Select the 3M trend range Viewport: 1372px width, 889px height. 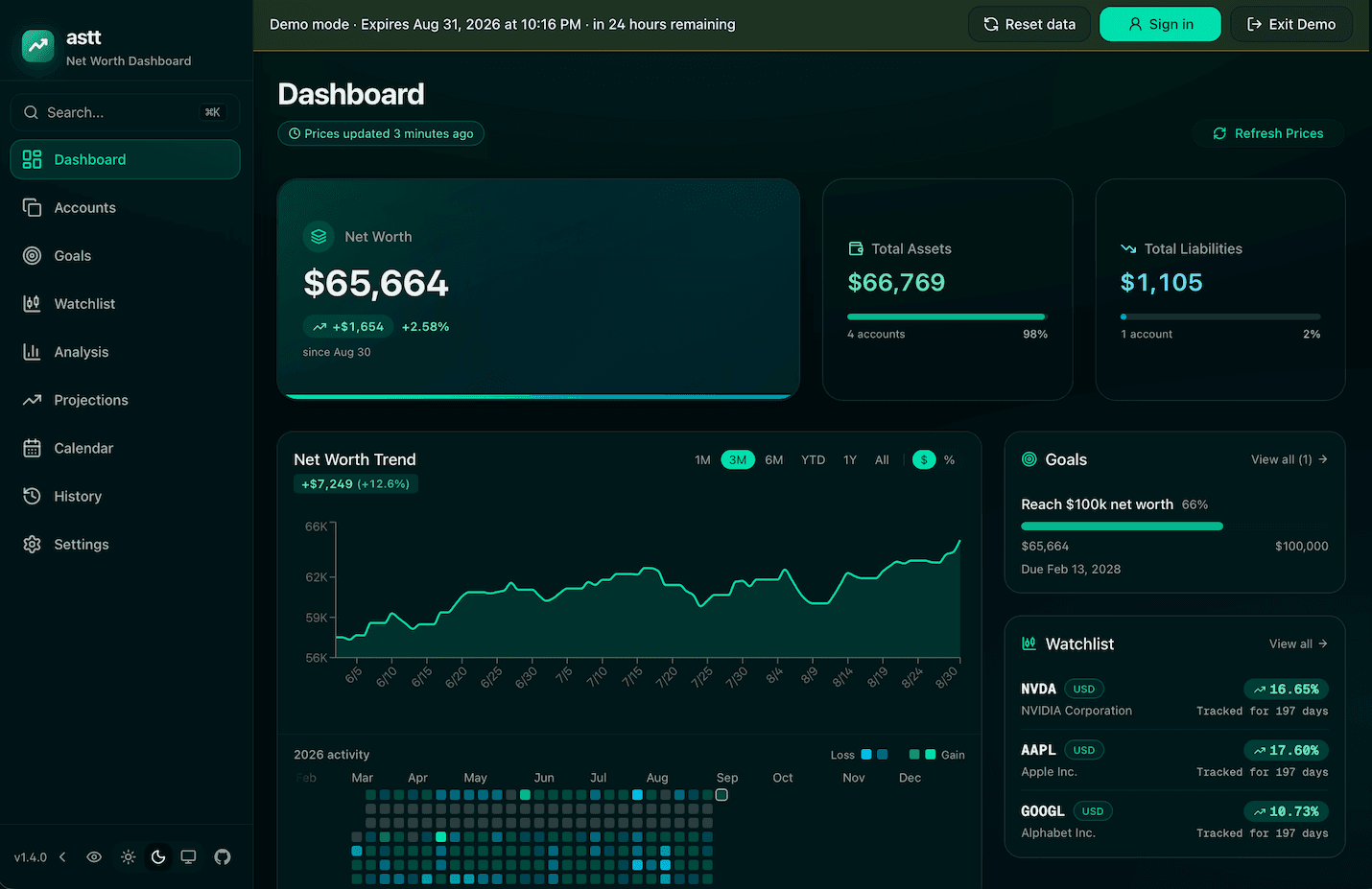pos(738,460)
